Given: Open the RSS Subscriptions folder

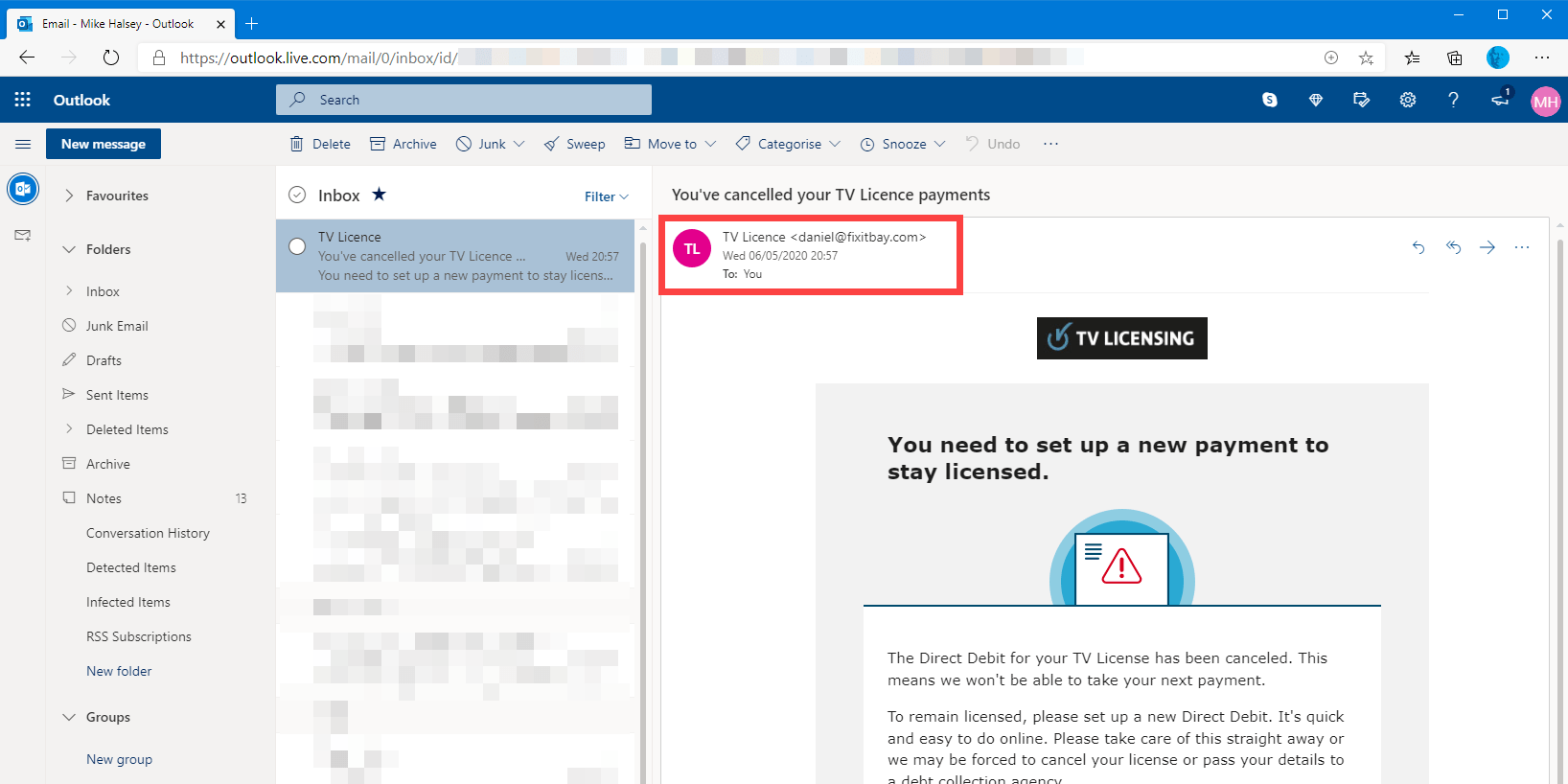Looking at the screenshot, I should click(x=139, y=636).
